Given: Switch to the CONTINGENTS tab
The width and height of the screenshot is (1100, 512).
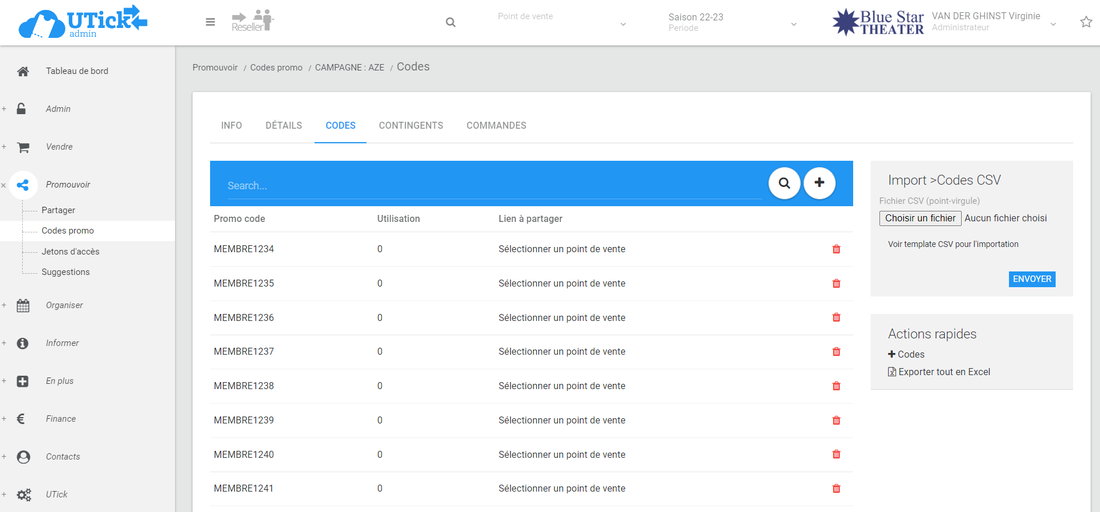Looking at the screenshot, I should coord(410,126).
